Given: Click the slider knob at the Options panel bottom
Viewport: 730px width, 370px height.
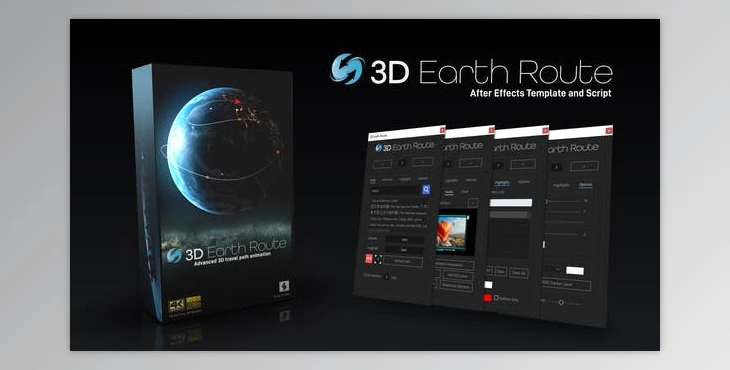Looking at the screenshot, I should coord(561,303).
